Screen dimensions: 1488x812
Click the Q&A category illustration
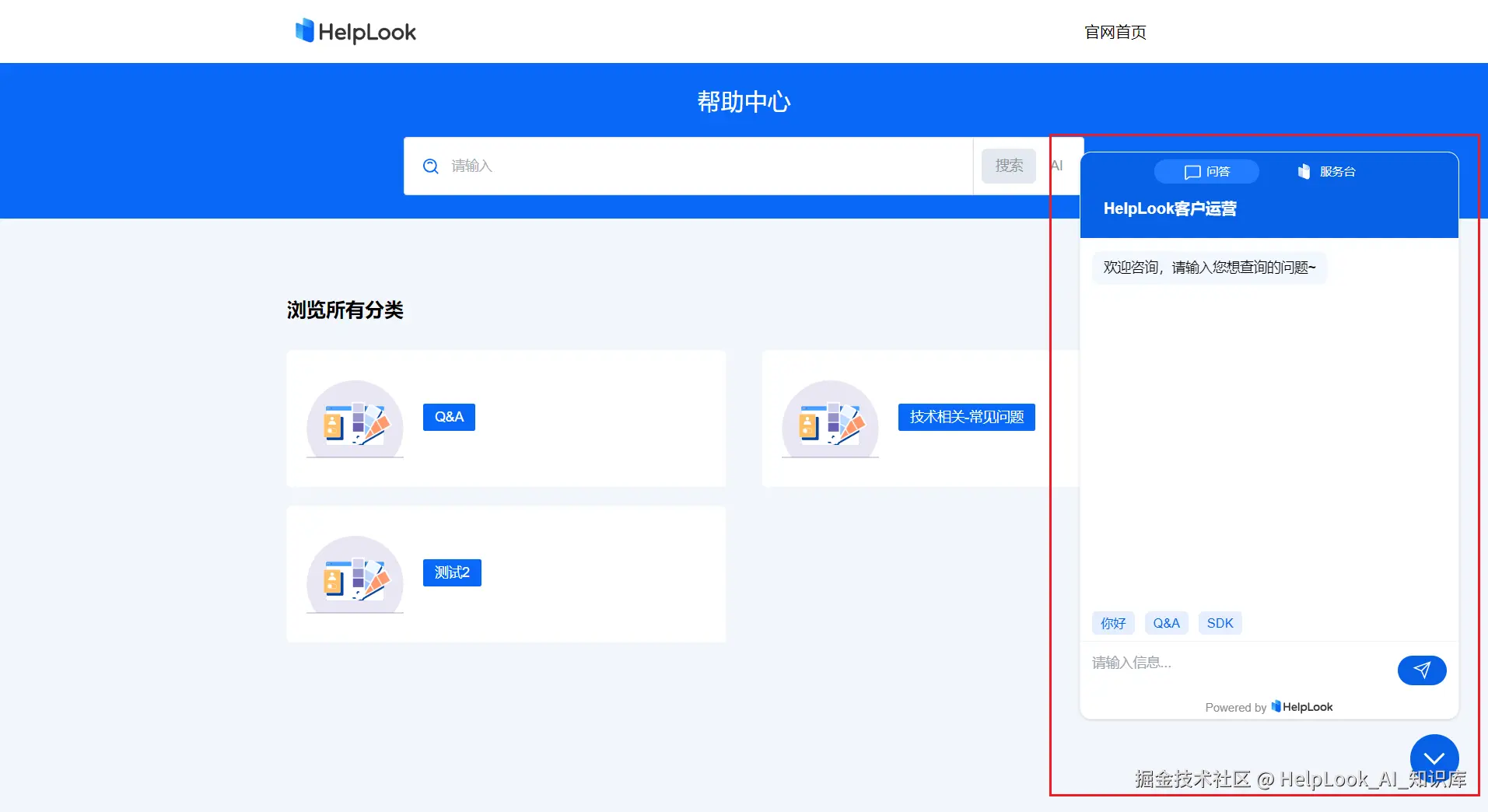click(x=355, y=419)
